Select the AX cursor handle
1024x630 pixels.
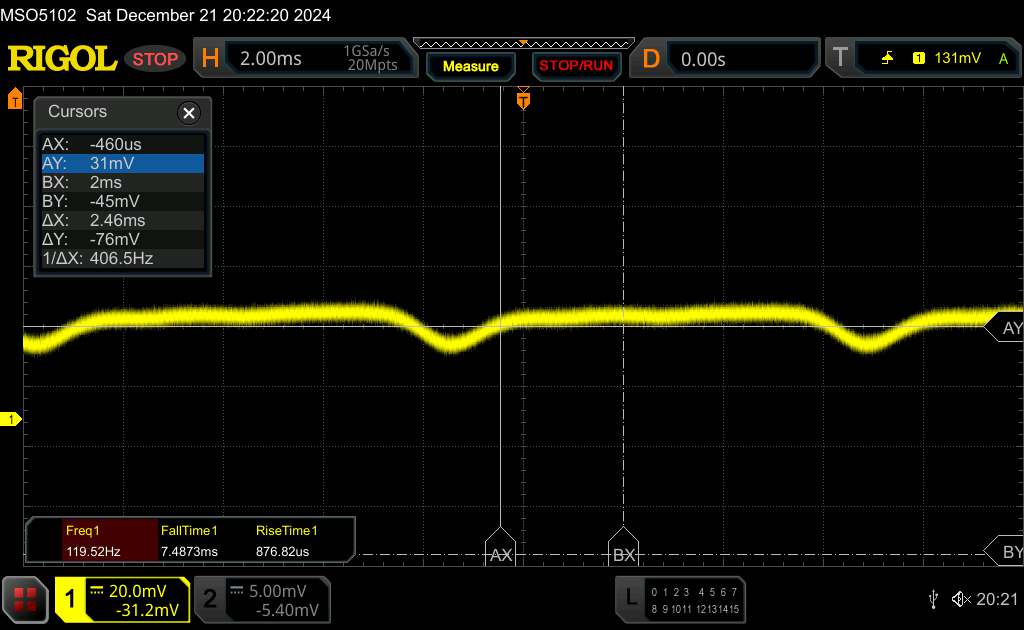pos(500,546)
